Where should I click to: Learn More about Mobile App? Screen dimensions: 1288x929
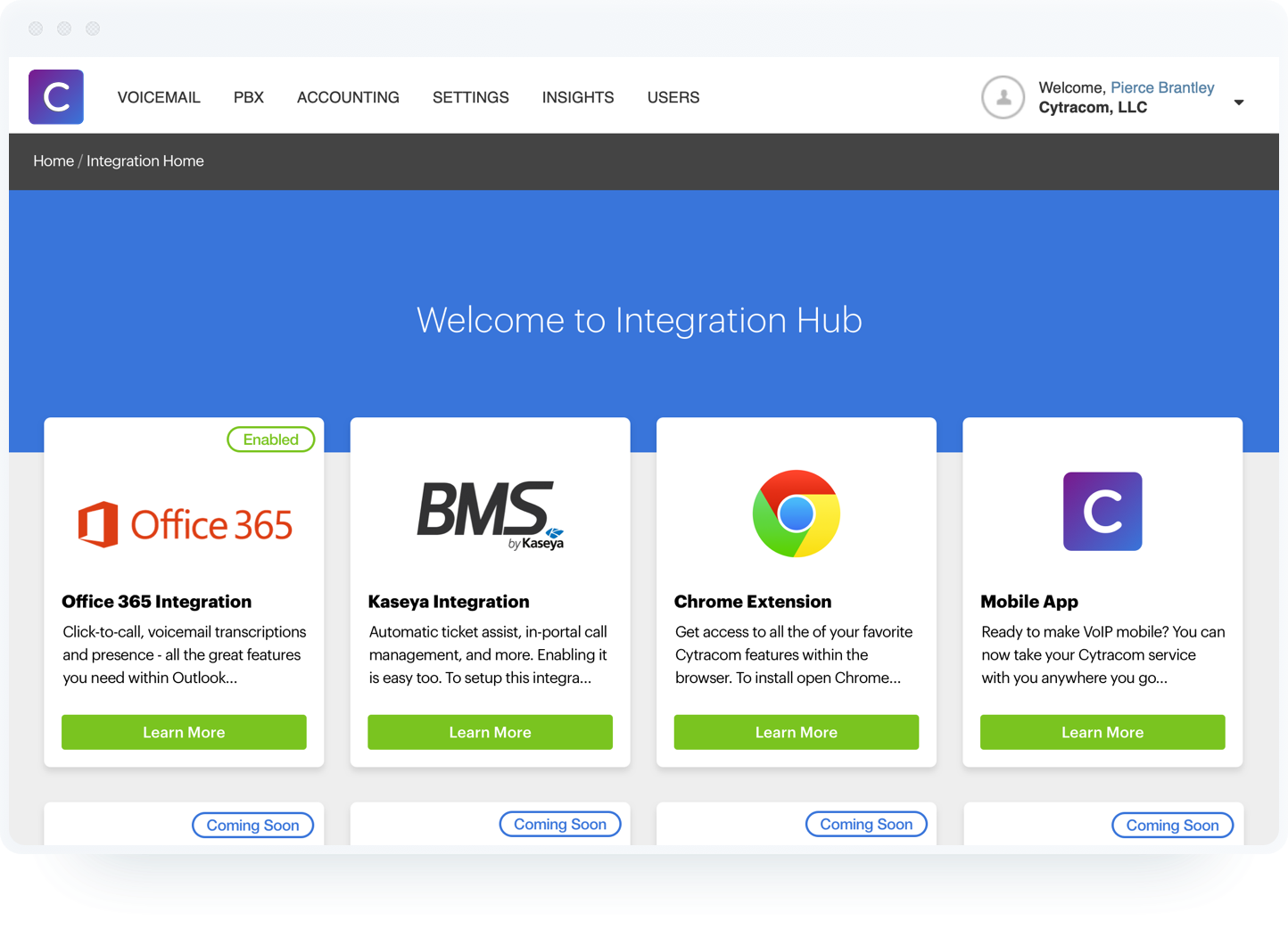1102,732
